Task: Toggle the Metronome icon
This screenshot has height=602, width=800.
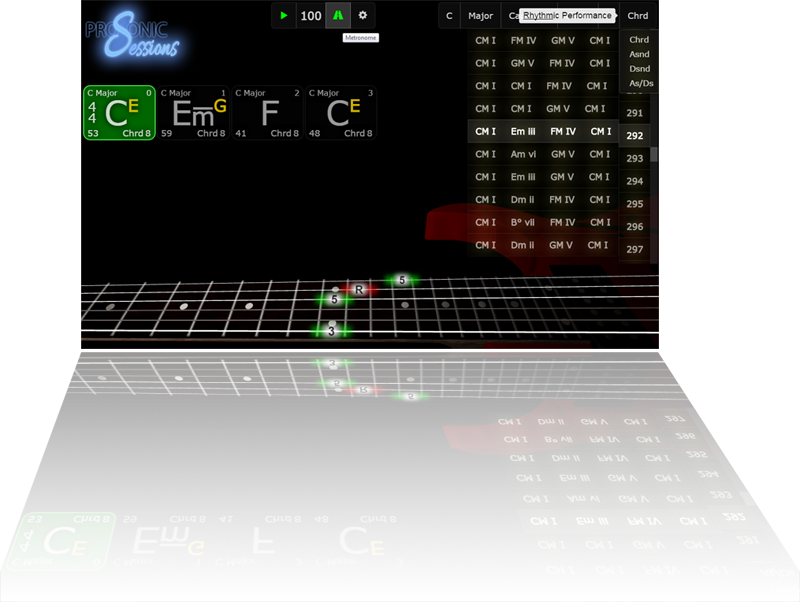Action: click(x=340, y=15)
